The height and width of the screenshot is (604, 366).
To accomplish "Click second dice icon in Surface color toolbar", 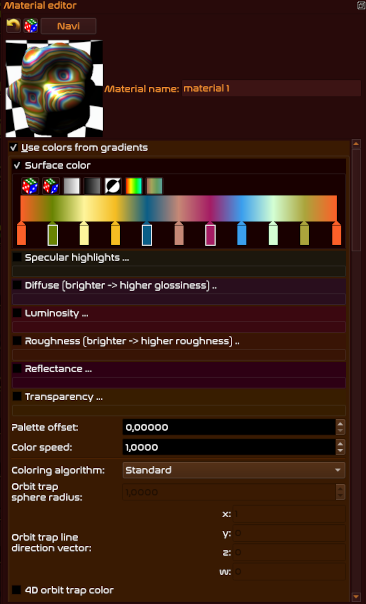I will [51, 186].
